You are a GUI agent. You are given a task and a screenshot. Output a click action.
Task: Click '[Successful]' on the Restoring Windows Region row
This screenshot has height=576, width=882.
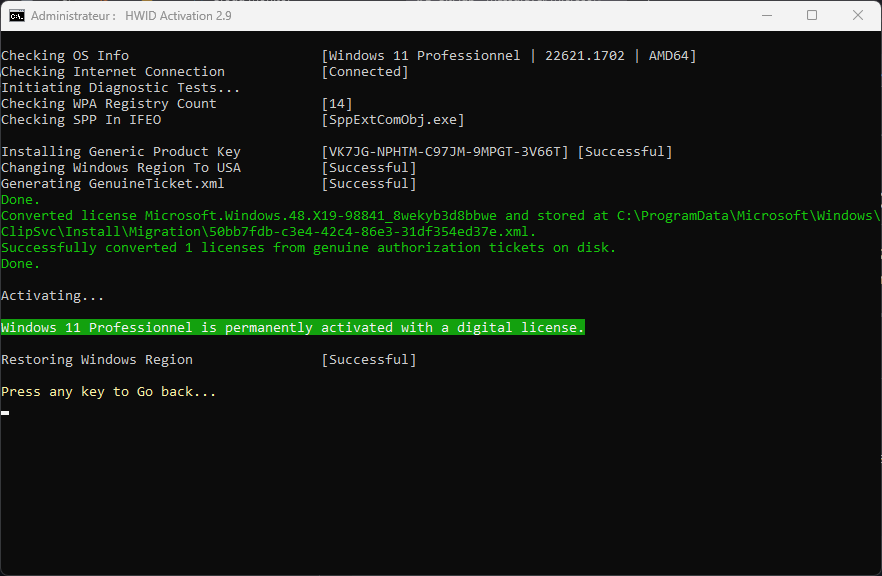[368, 360]
